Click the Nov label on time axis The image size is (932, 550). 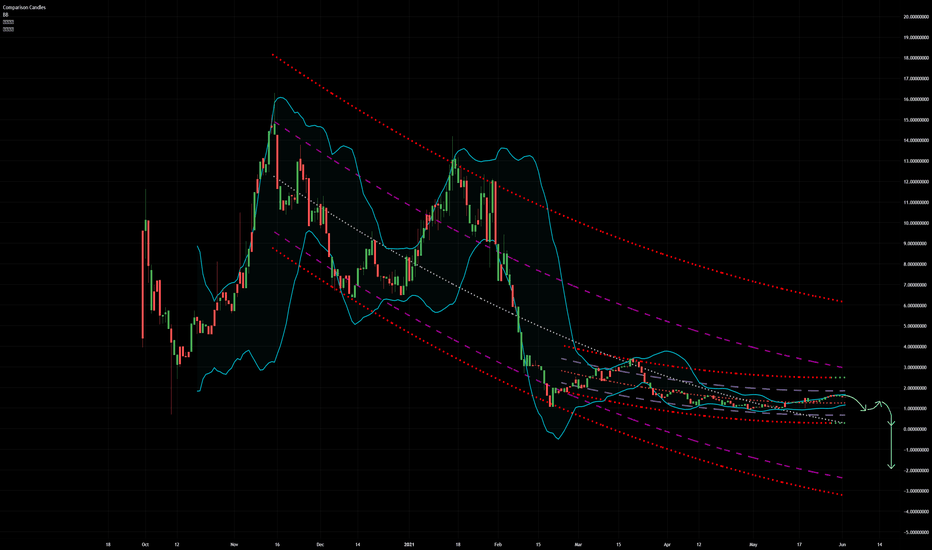click(234, 544)
